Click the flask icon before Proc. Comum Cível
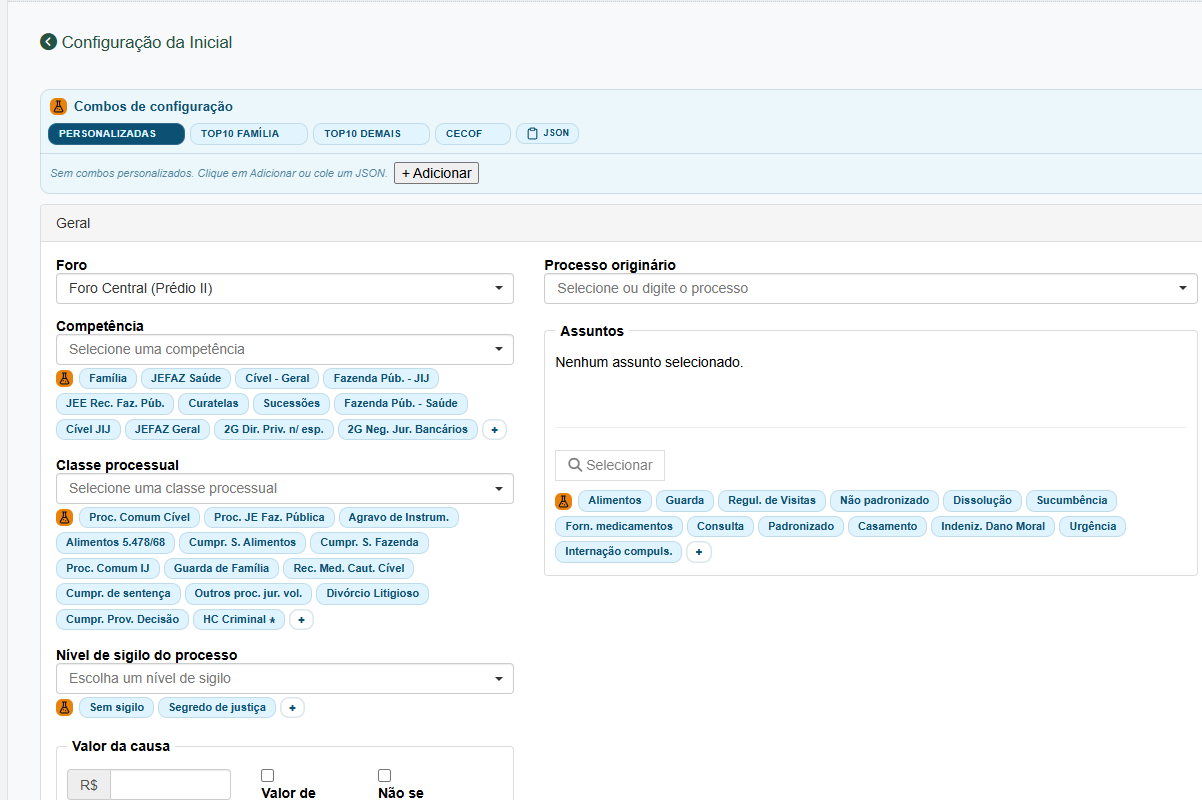The image size is (1202, 800). (65, 517)
